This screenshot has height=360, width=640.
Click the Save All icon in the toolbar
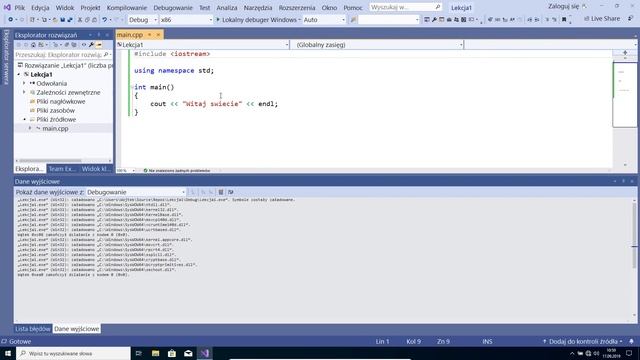[70, 20]
